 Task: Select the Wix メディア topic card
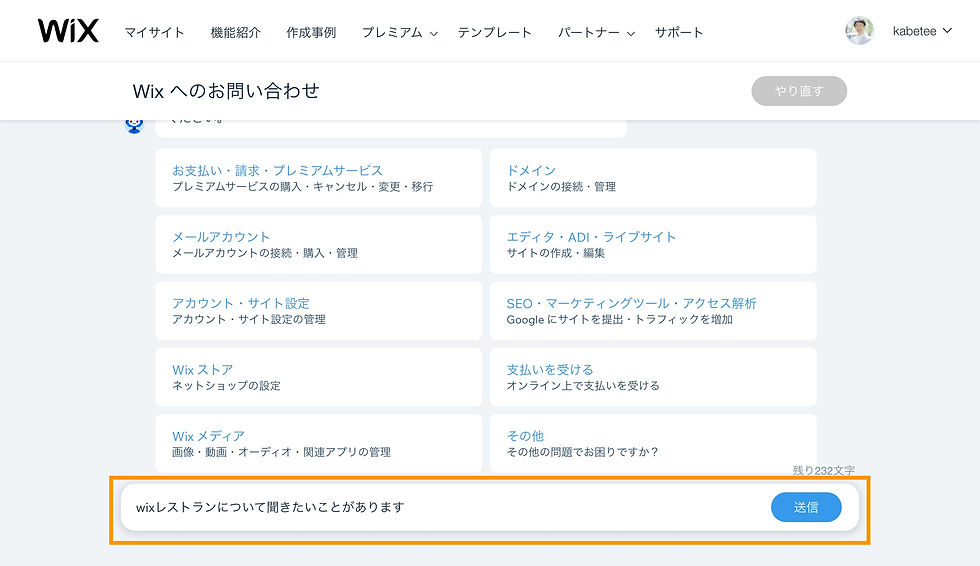[x=319, y=443]
